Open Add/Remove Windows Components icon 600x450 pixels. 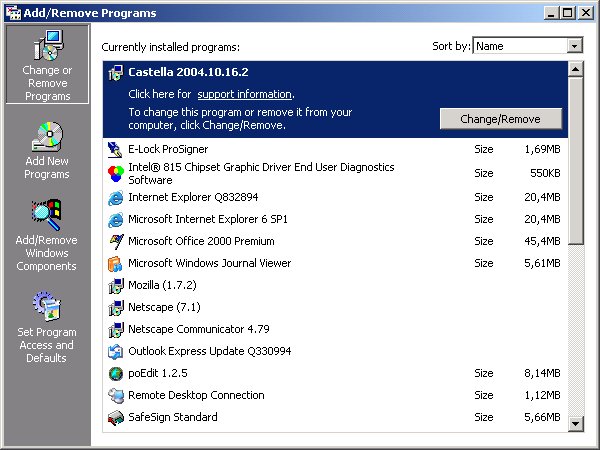tap(47, 215)
